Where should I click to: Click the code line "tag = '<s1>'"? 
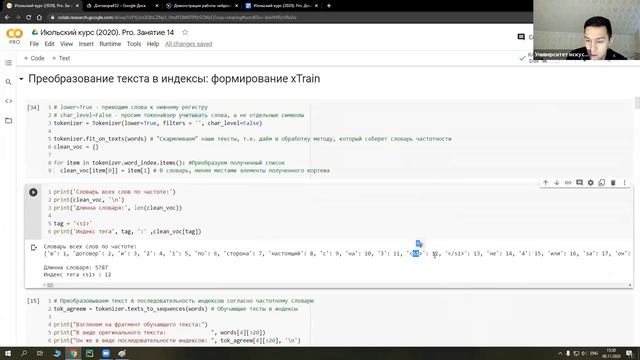[73, 224]
